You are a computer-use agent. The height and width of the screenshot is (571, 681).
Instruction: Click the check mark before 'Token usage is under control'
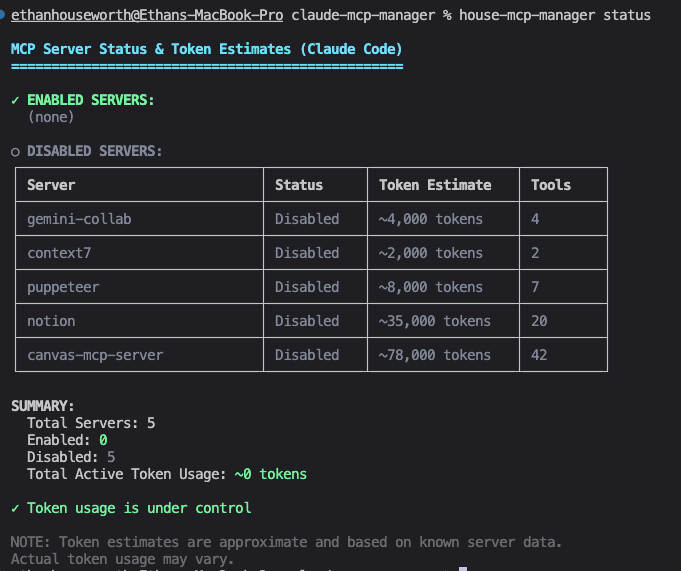[15, 508]
